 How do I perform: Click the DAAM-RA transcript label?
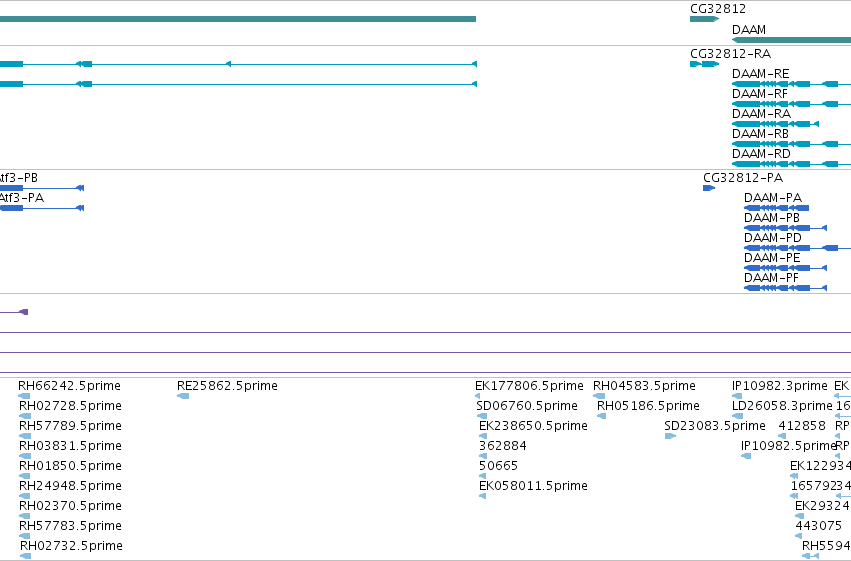pos(761,114)
